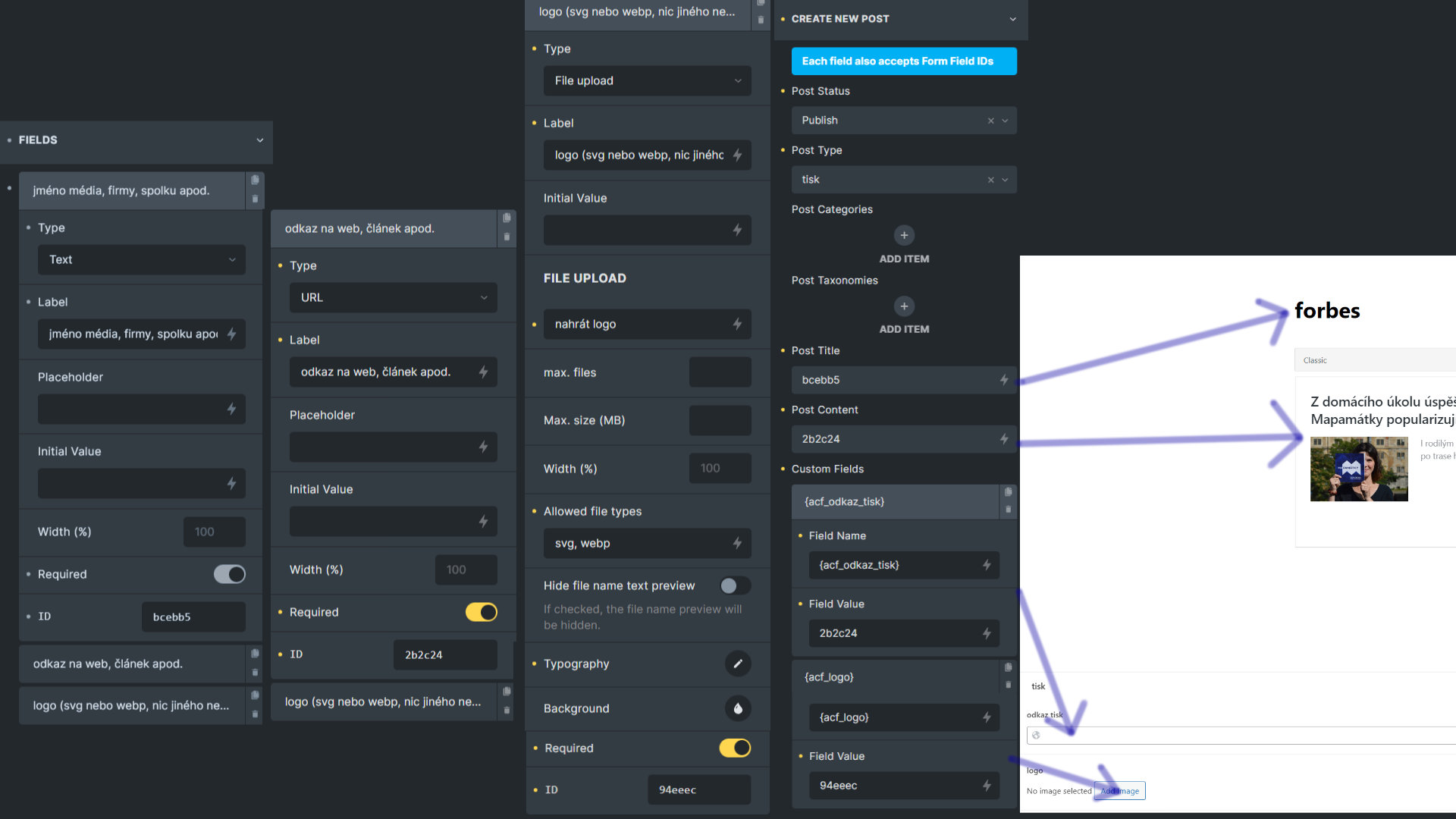Duplicate the "jméno média" field via copy icon
The image size is (1456, 819).
coord(255,180)
